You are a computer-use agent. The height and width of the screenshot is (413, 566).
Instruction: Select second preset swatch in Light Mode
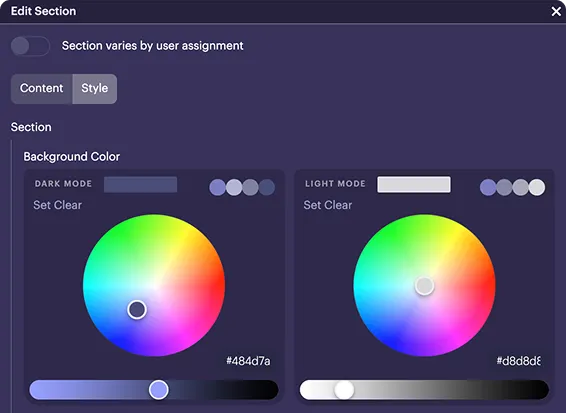click(x=504, y=187)
